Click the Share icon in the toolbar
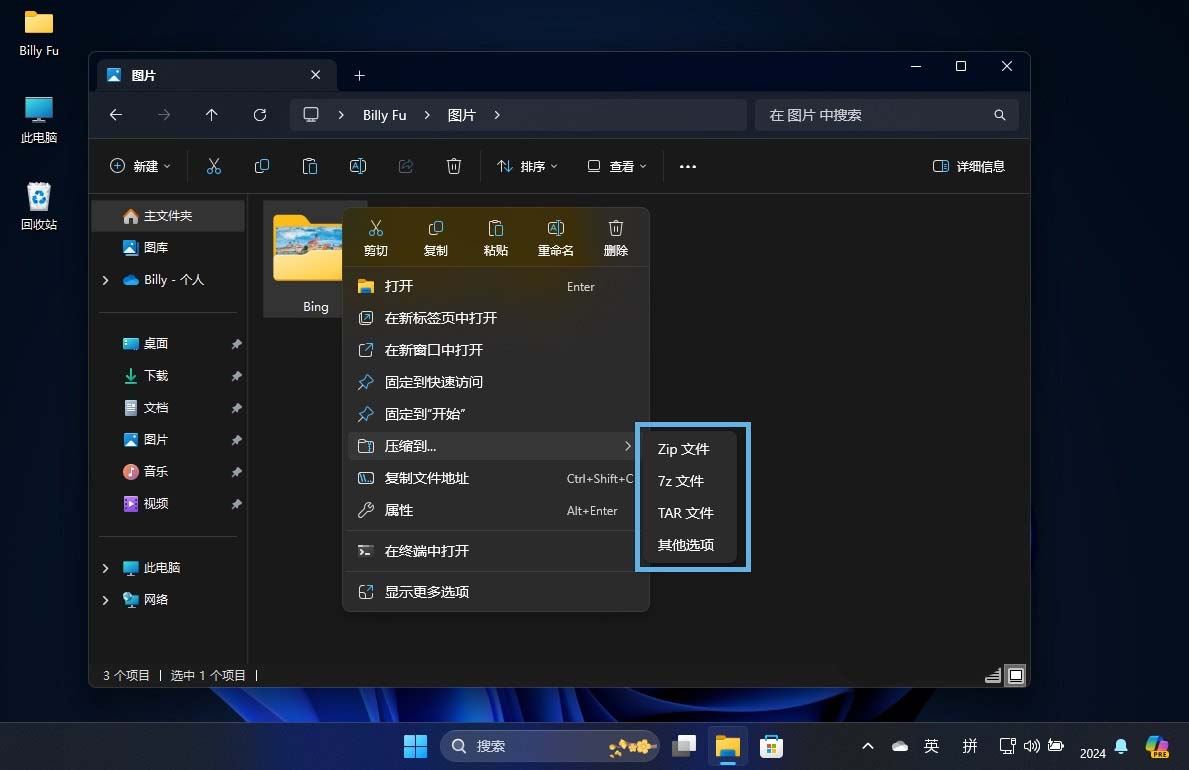The height and width of the screenshot is (770, 1189). (x=406, y=166)
